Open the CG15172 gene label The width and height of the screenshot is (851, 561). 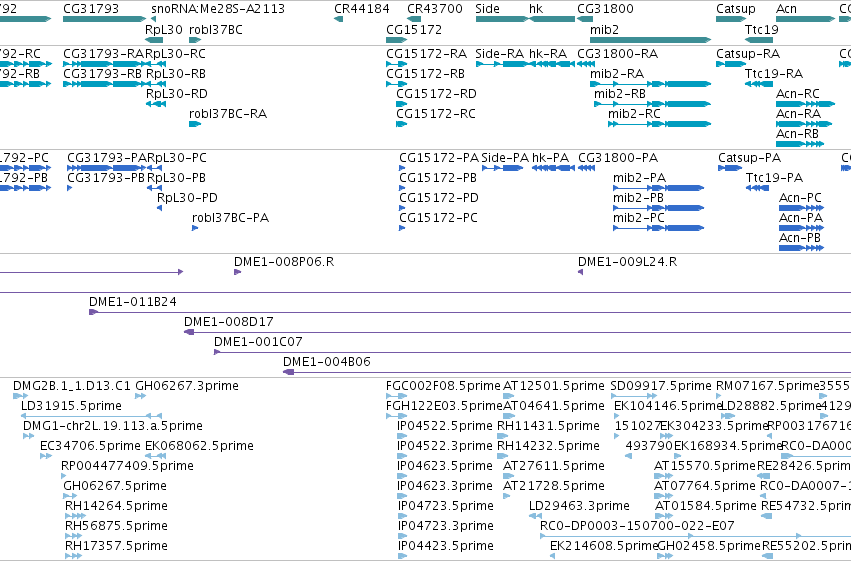coord(414,29)
